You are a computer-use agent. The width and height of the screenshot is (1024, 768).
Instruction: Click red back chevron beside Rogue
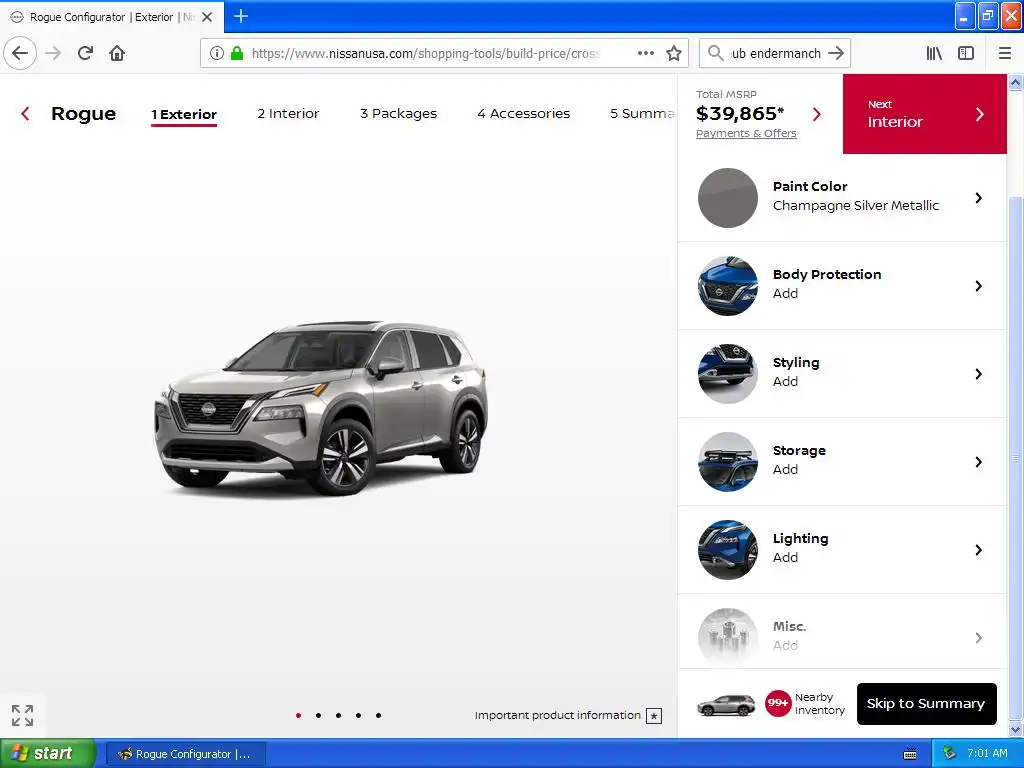point(25,114)
